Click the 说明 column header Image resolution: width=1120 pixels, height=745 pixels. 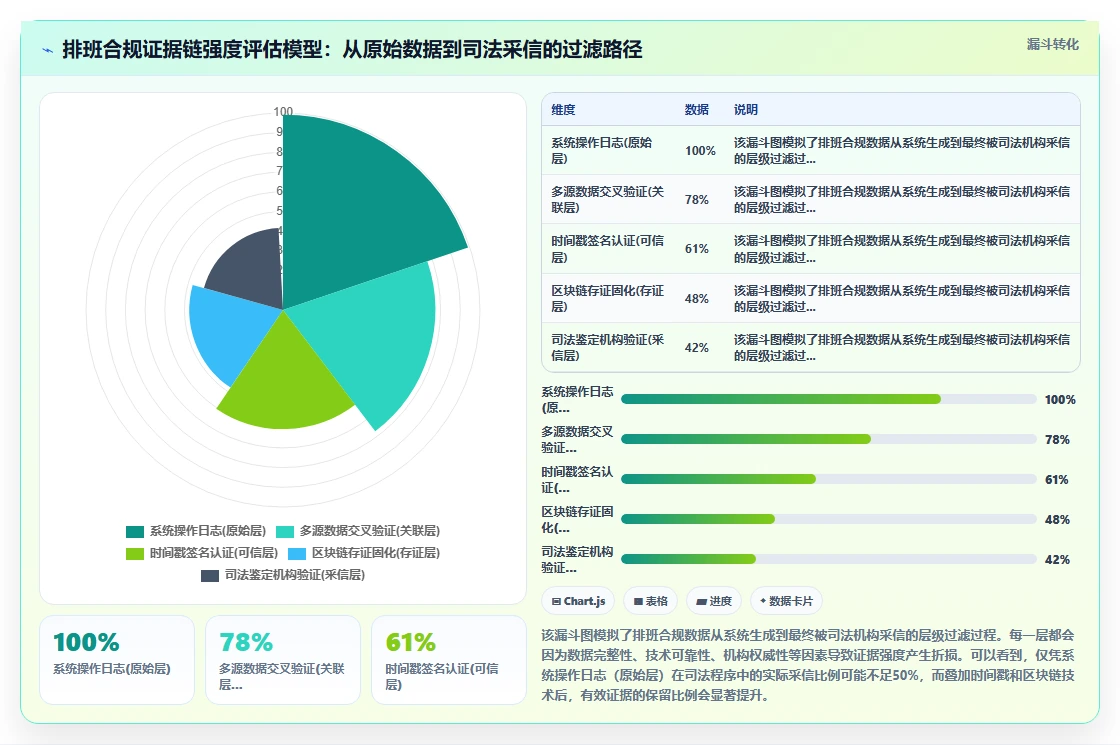point(746,109)
